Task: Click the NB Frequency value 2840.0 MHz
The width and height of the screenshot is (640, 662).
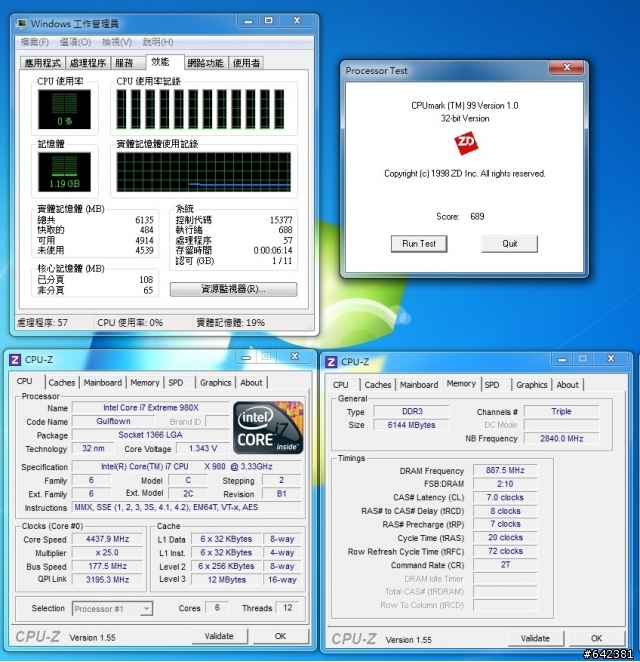Action: coord(561,438)
